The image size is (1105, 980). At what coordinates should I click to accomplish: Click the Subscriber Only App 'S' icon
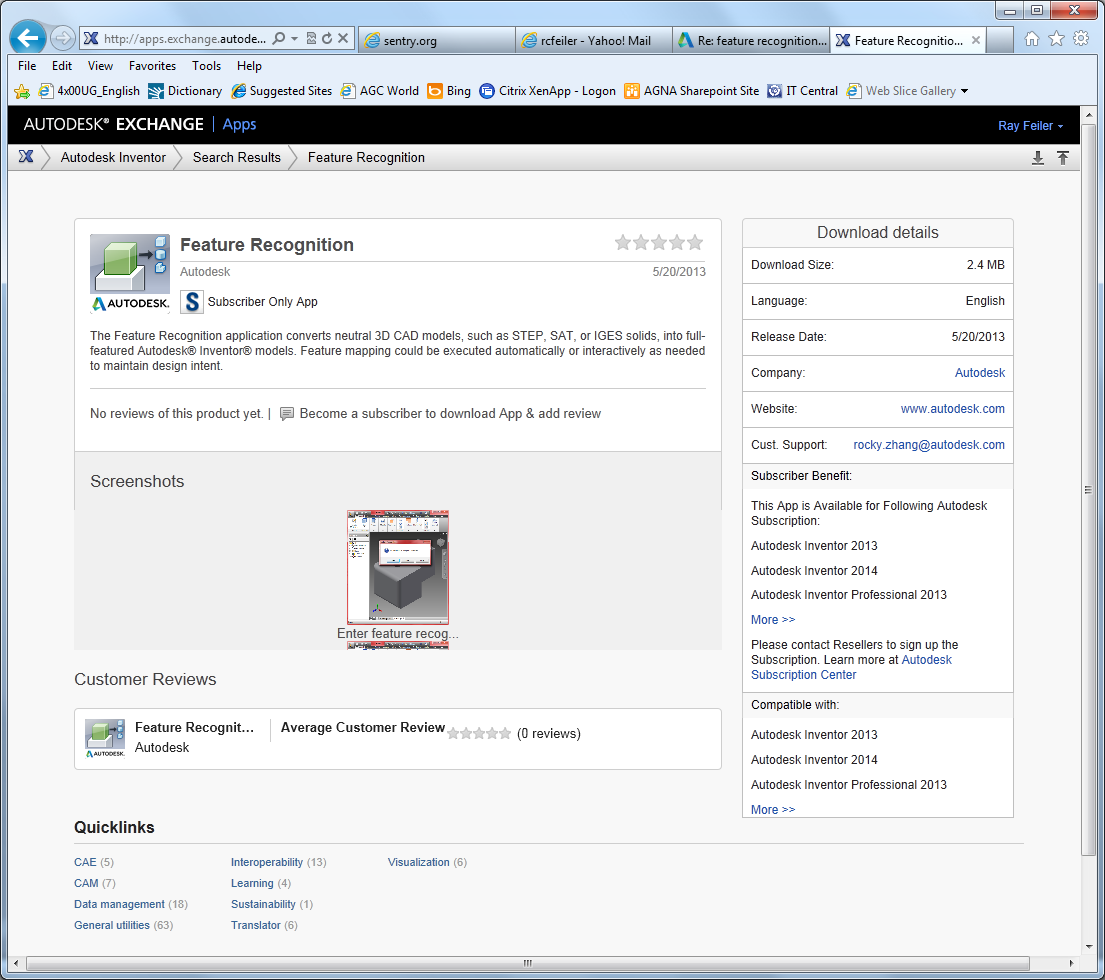point(191,302)
